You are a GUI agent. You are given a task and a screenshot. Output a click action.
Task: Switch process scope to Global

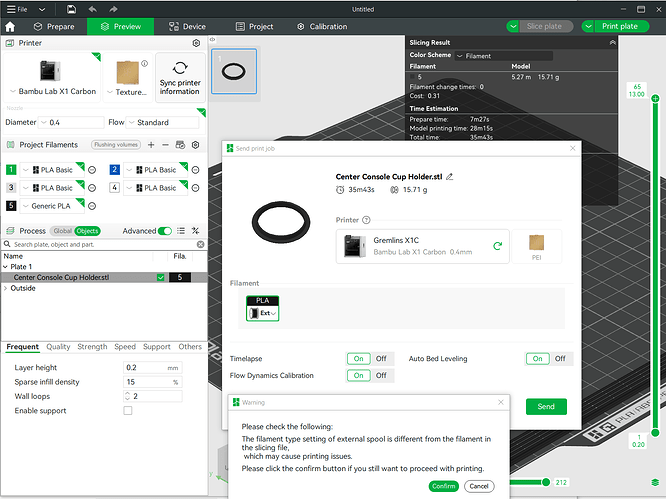pos(62,231)
